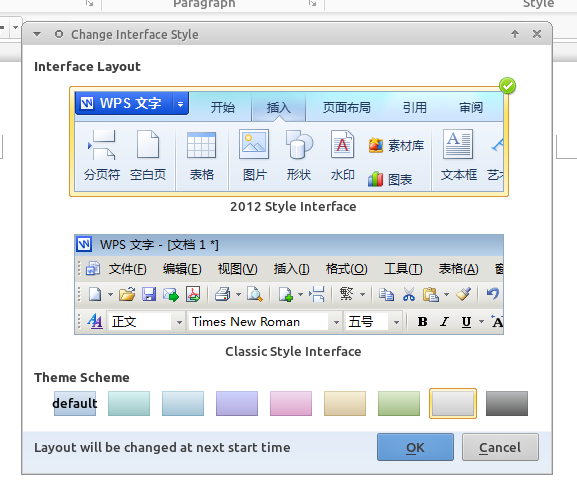Choose the lavender purple theme swatch

click(237, 403)
